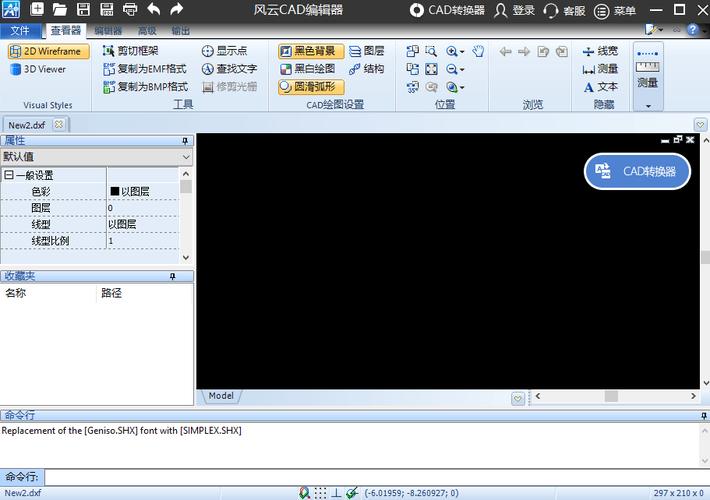
Task: Click 复制为EMF格式 copy icon
Action: [110, 69]
